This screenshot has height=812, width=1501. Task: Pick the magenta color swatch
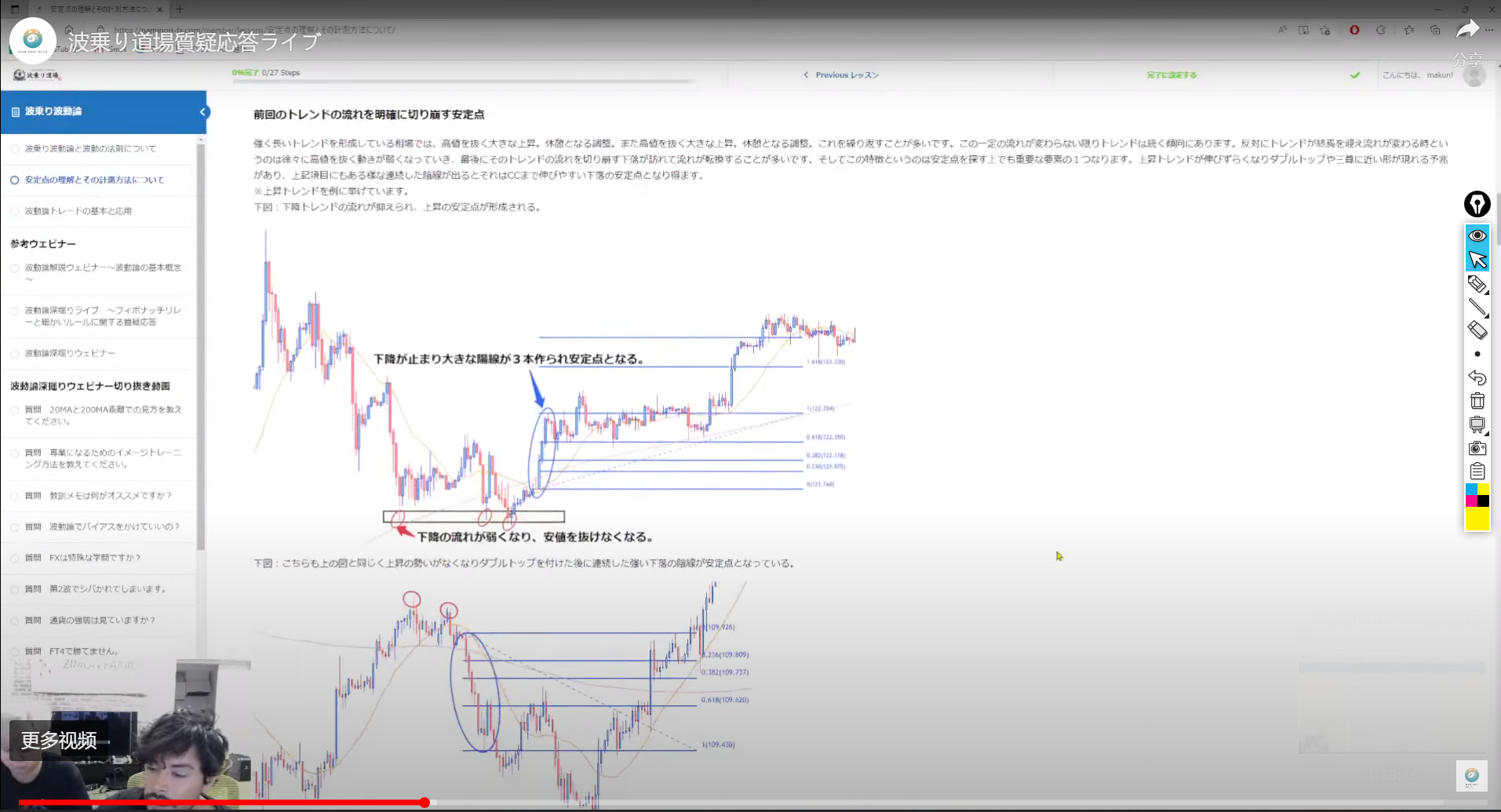(x=1471, y=501)
